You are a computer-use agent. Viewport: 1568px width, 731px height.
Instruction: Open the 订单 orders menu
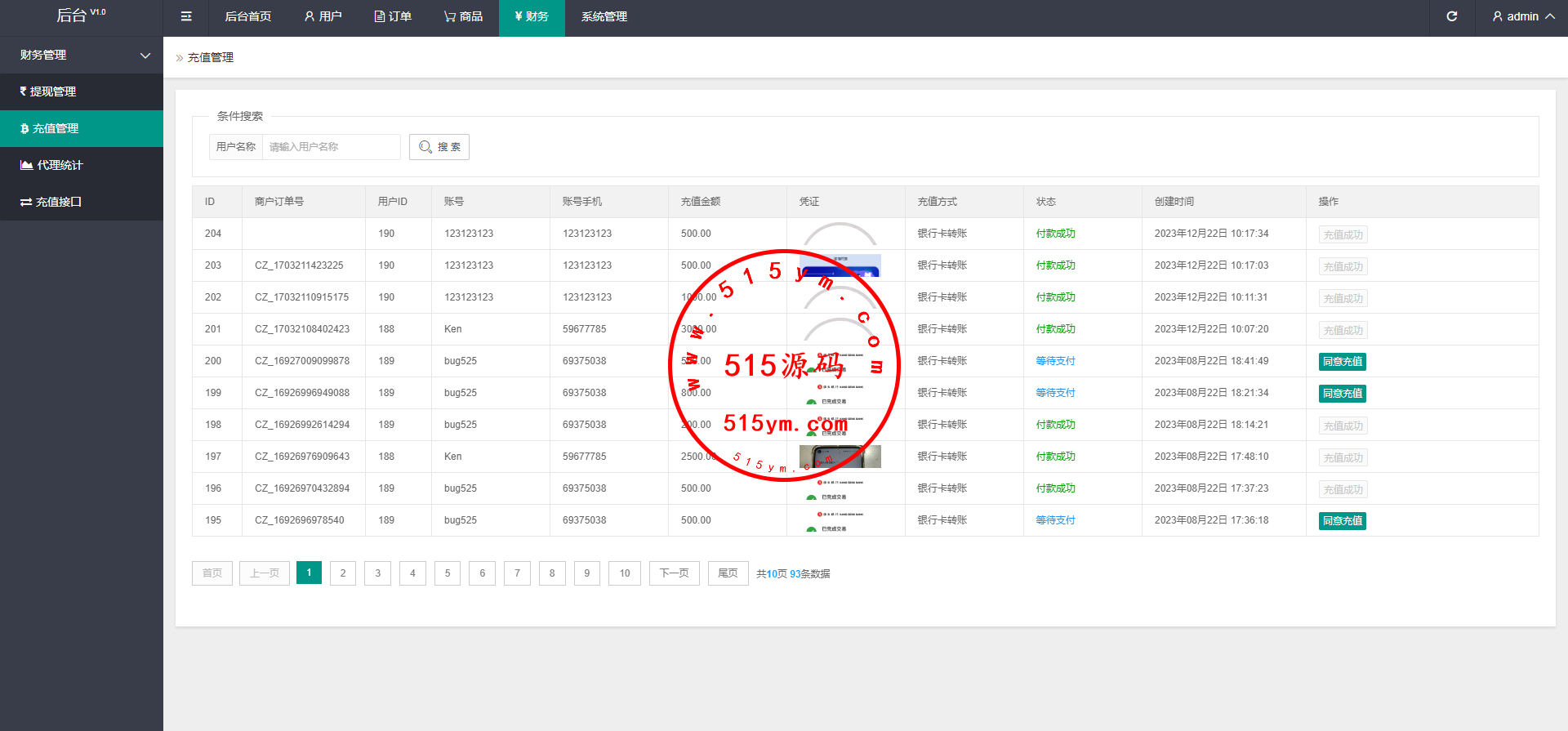click(393, 16)
